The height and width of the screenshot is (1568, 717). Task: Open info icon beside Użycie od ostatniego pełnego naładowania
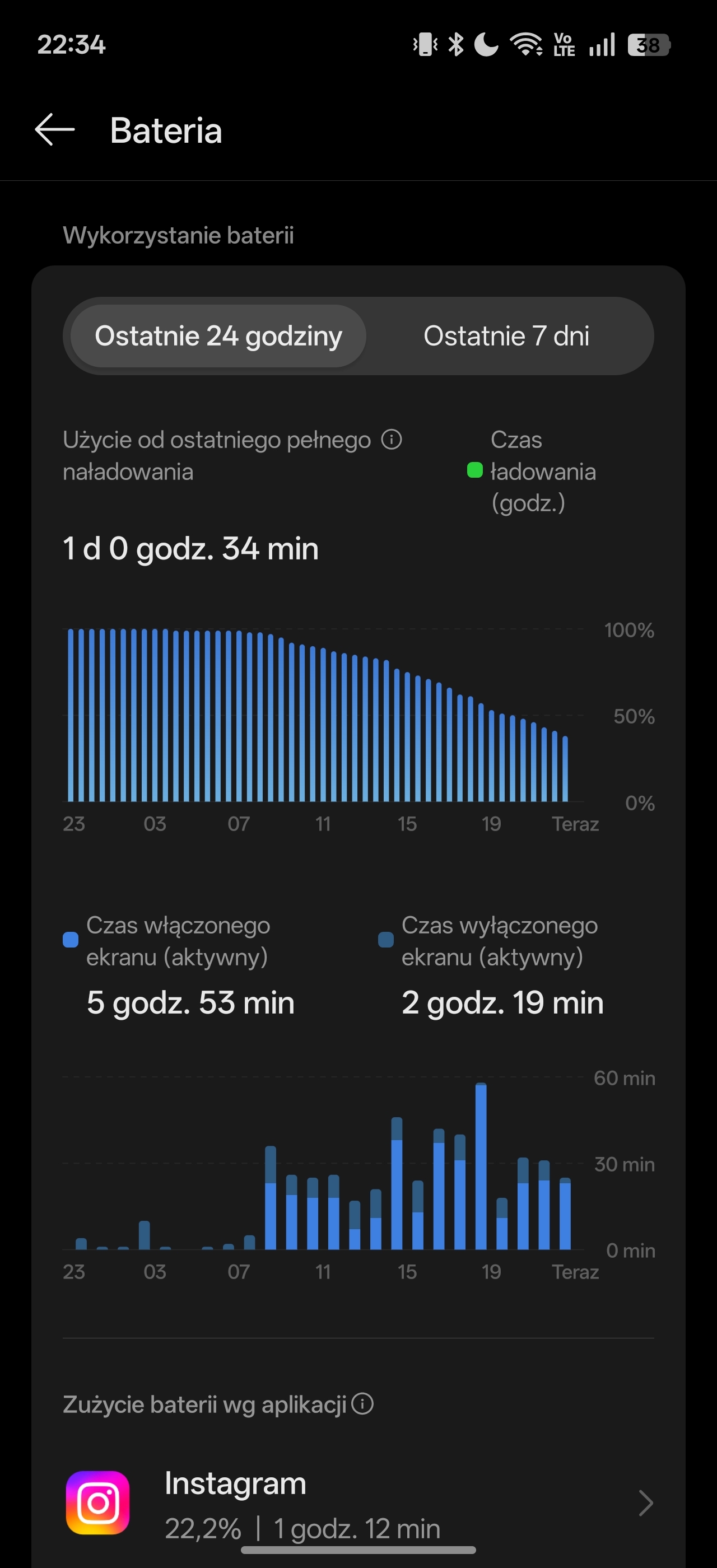pyautogui.click(x=392, y=439)
